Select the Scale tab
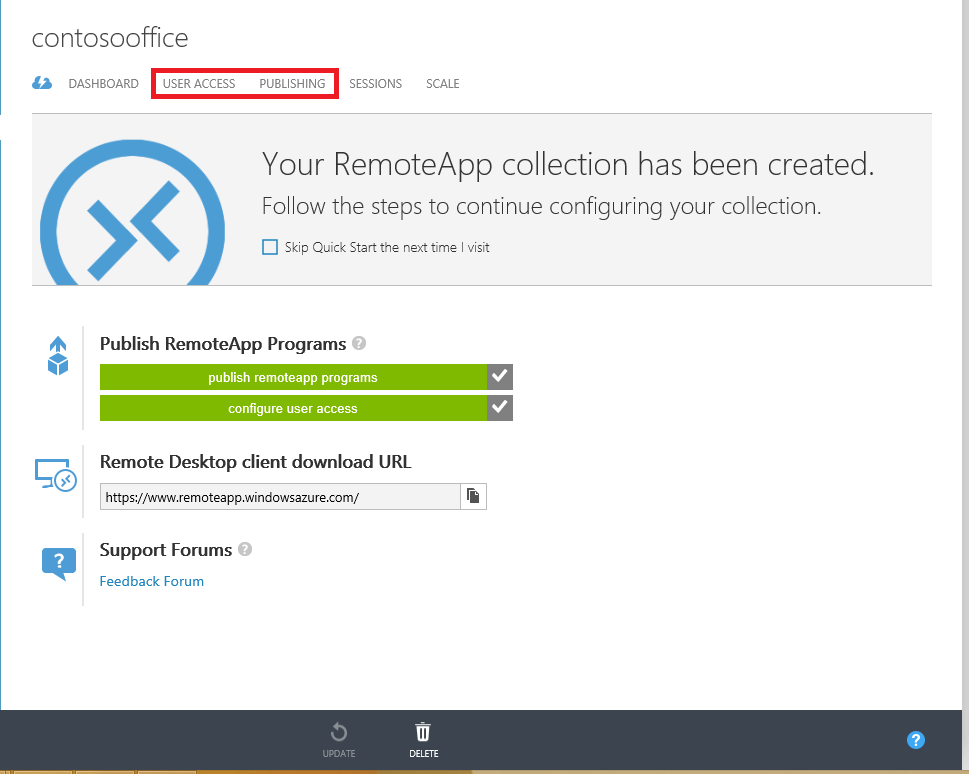The height and width of the screenshot is (774, 969). 442,83
